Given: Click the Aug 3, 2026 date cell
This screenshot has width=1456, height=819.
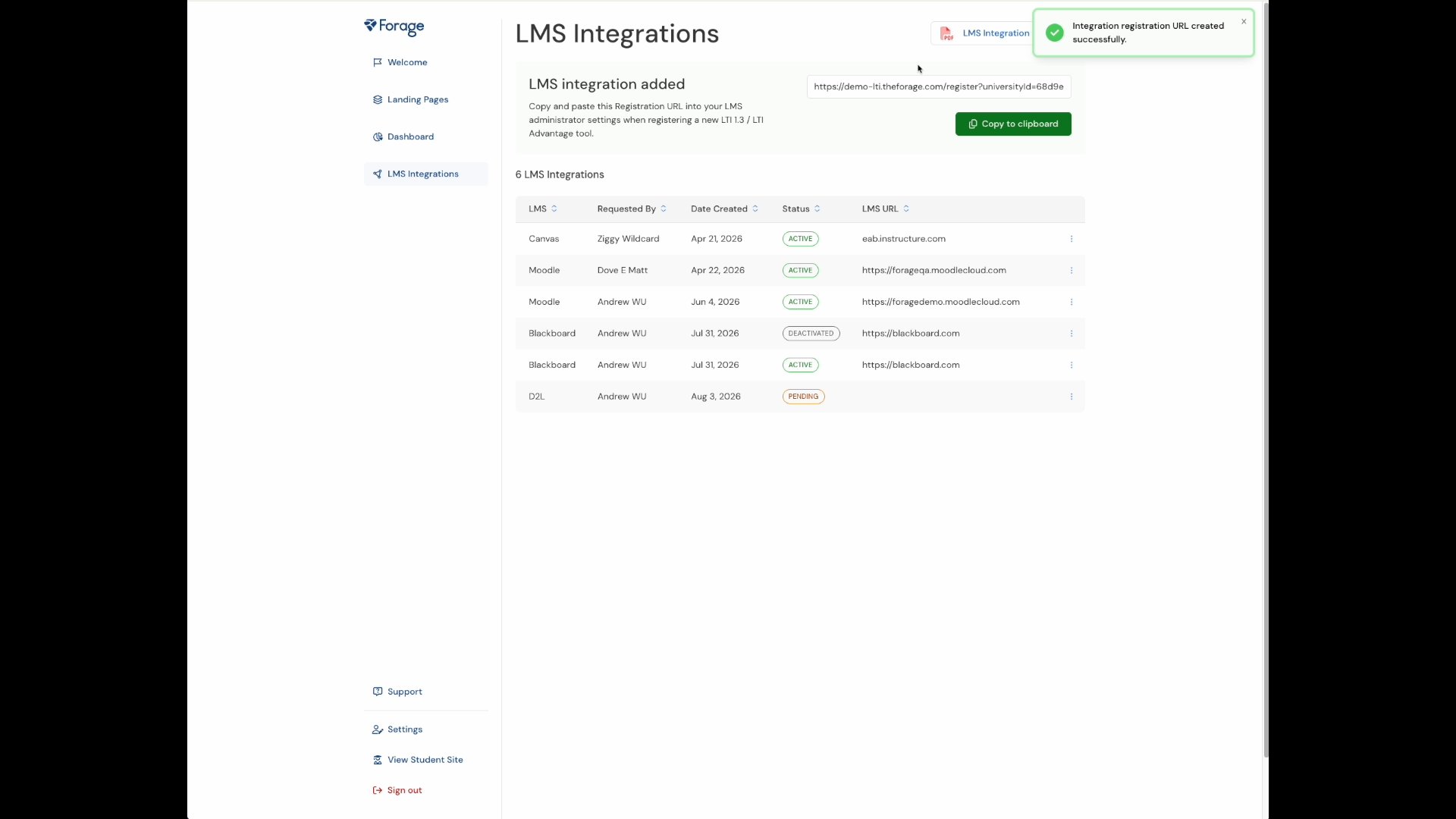Looking at the screenshot, I should pos(716,397).
